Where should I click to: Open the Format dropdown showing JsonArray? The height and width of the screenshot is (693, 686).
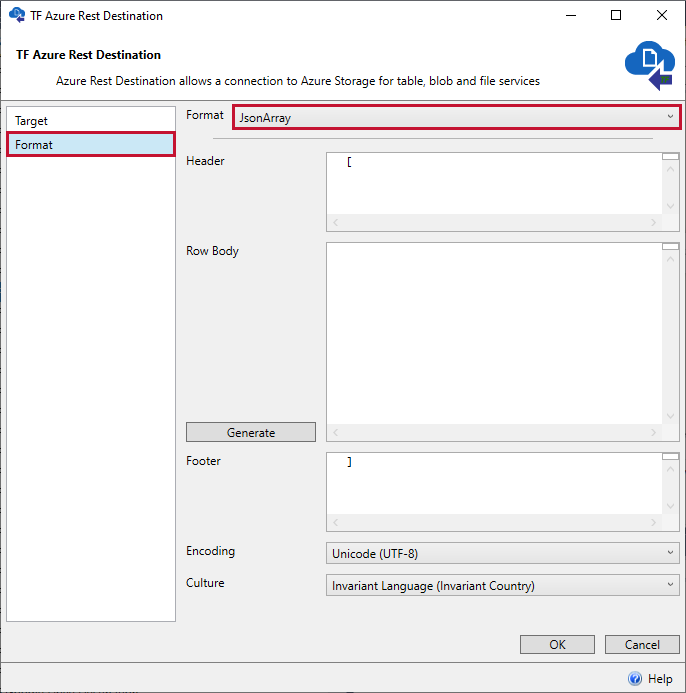tap(456, 118)
